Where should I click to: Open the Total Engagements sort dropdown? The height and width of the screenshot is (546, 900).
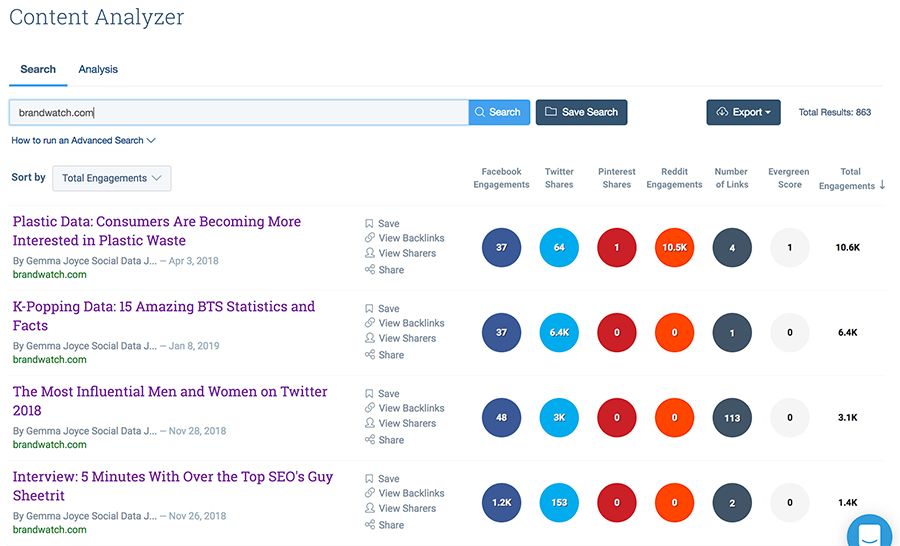111,178
